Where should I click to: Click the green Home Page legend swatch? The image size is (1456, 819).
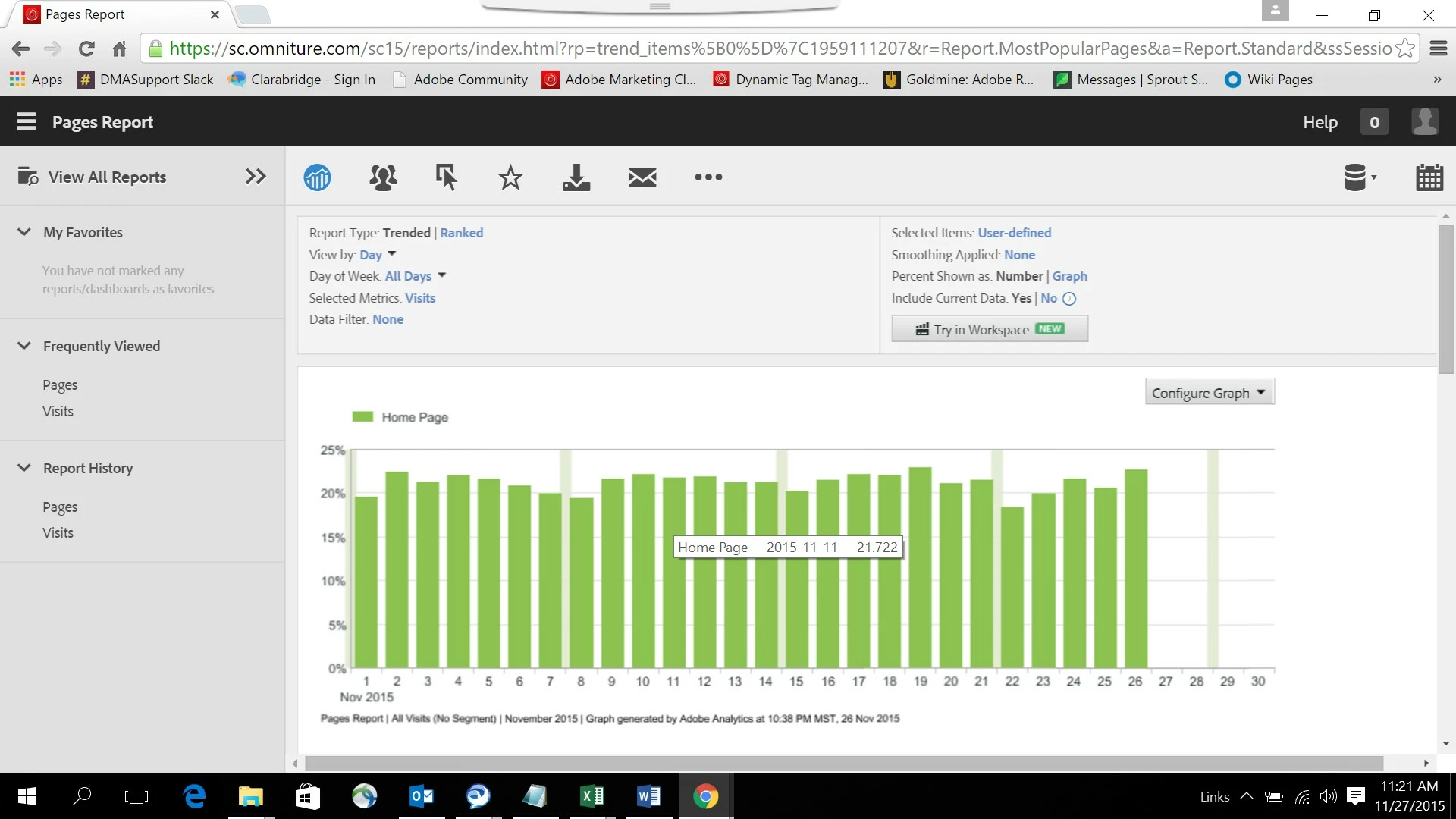pos(362,417)
